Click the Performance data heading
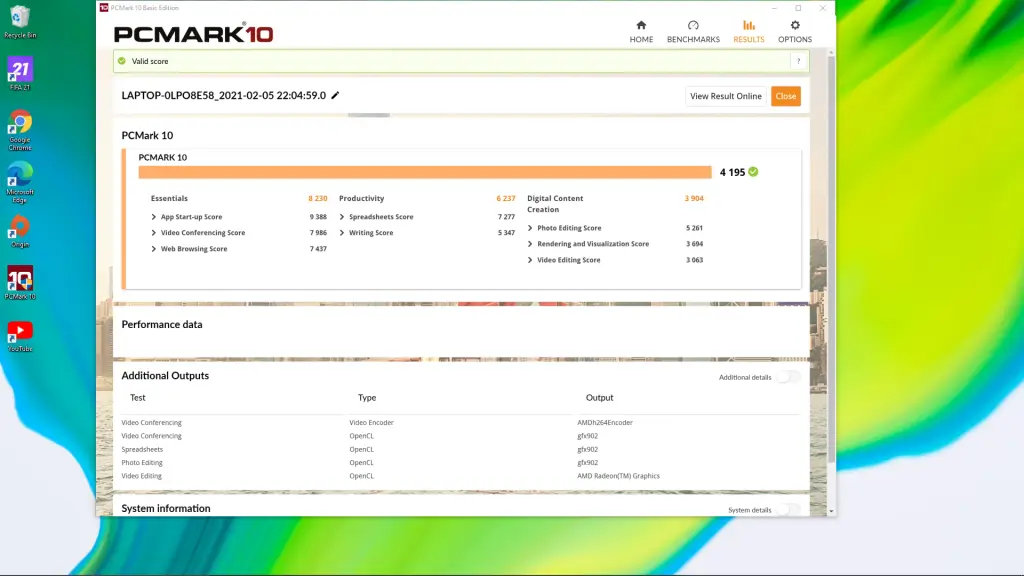This screenshot has width=1024, height=576. coord(162,325)
